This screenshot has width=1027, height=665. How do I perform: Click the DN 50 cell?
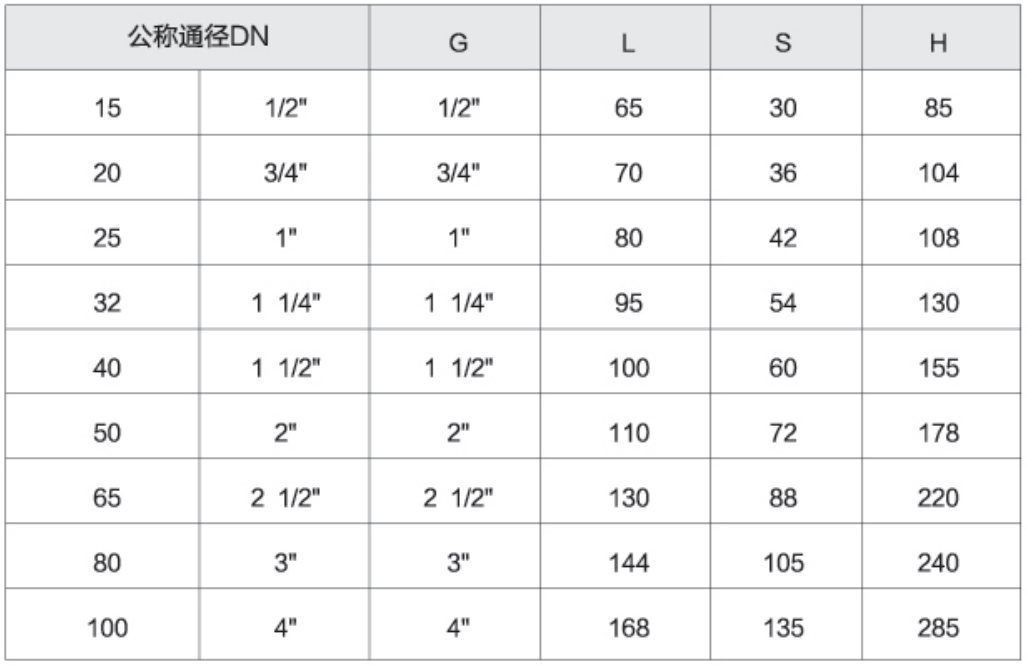tap(102, 427)
